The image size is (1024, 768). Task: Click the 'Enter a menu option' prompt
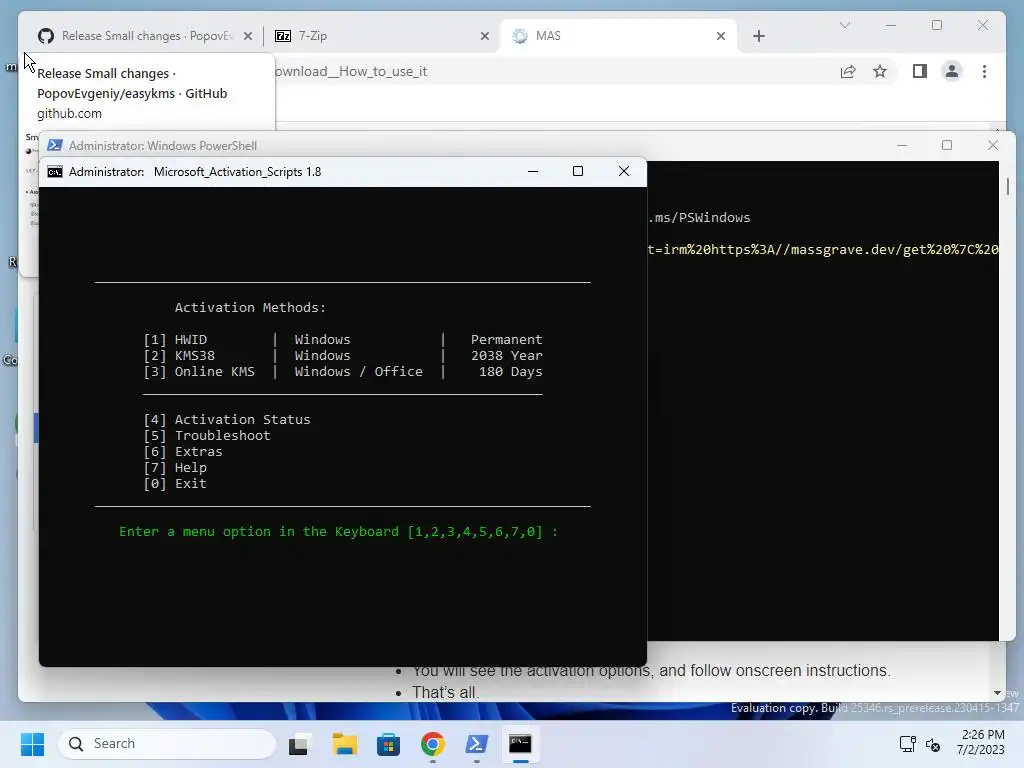338,532
